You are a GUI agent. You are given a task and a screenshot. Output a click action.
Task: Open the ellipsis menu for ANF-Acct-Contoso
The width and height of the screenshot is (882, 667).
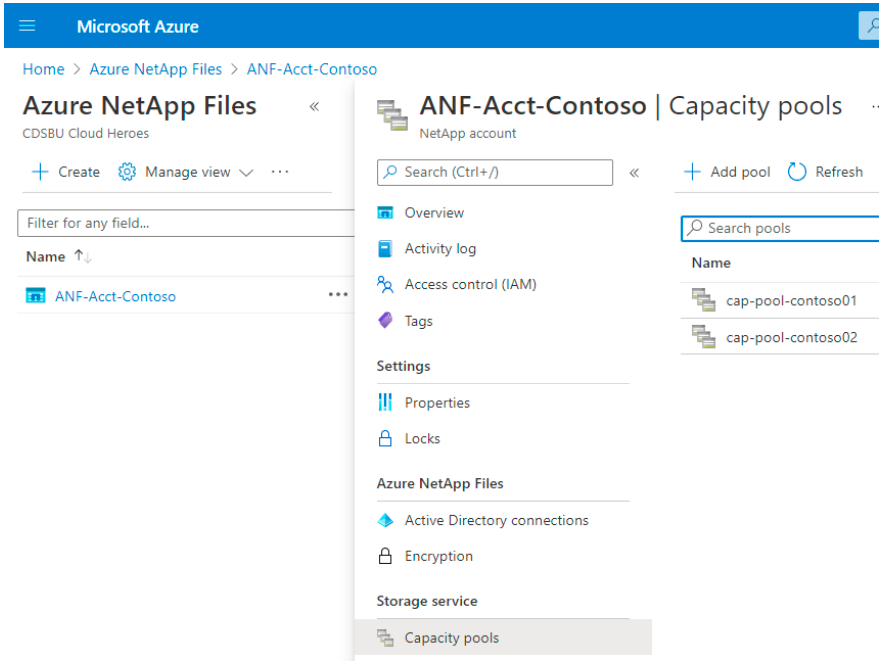point(338,295)
